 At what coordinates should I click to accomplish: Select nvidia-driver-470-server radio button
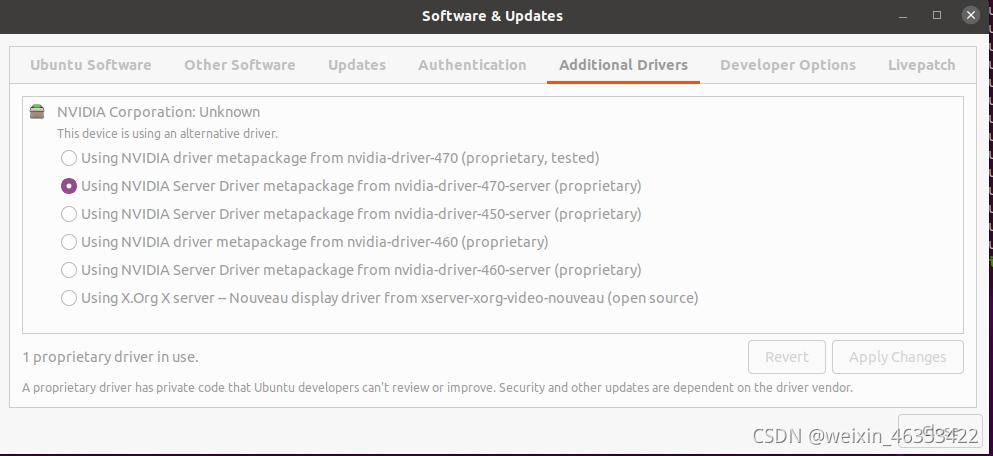tap(68, 186)
